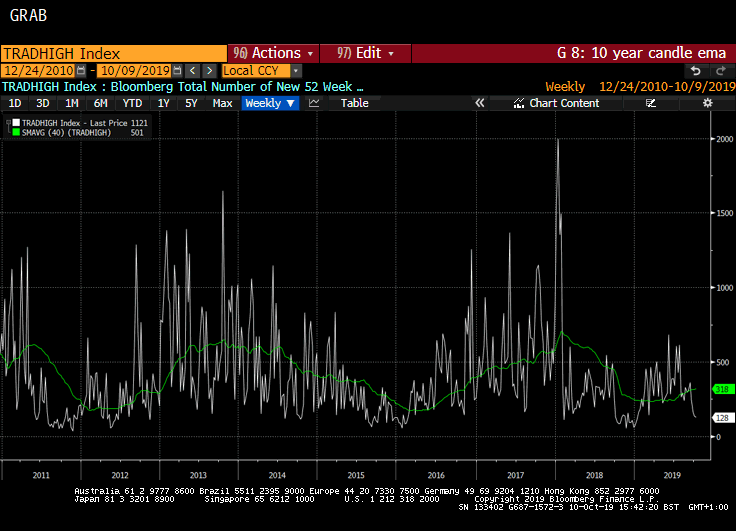
Task: Click the Weekly date range summary text
Action: point(640,87)
